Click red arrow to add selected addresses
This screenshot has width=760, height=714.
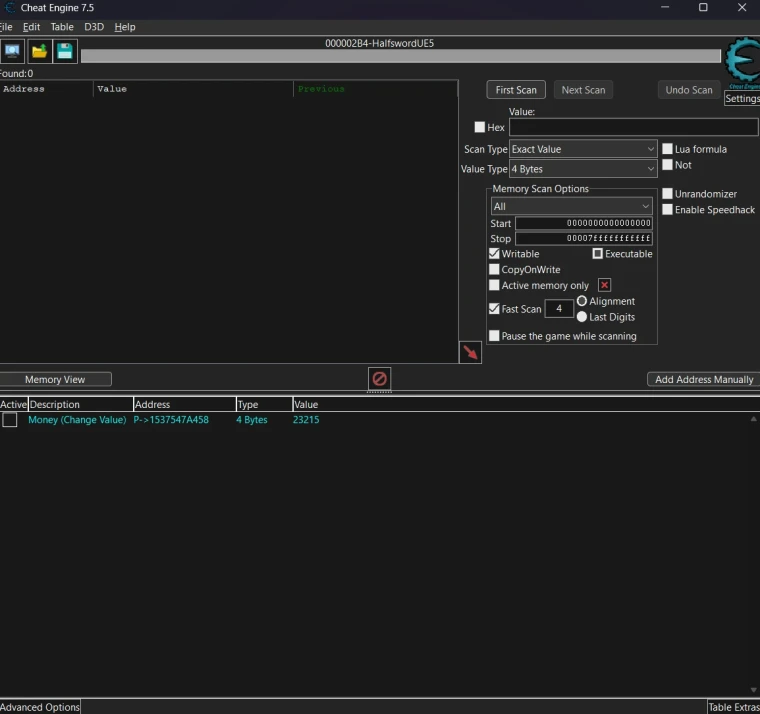(x=470, y=352)
